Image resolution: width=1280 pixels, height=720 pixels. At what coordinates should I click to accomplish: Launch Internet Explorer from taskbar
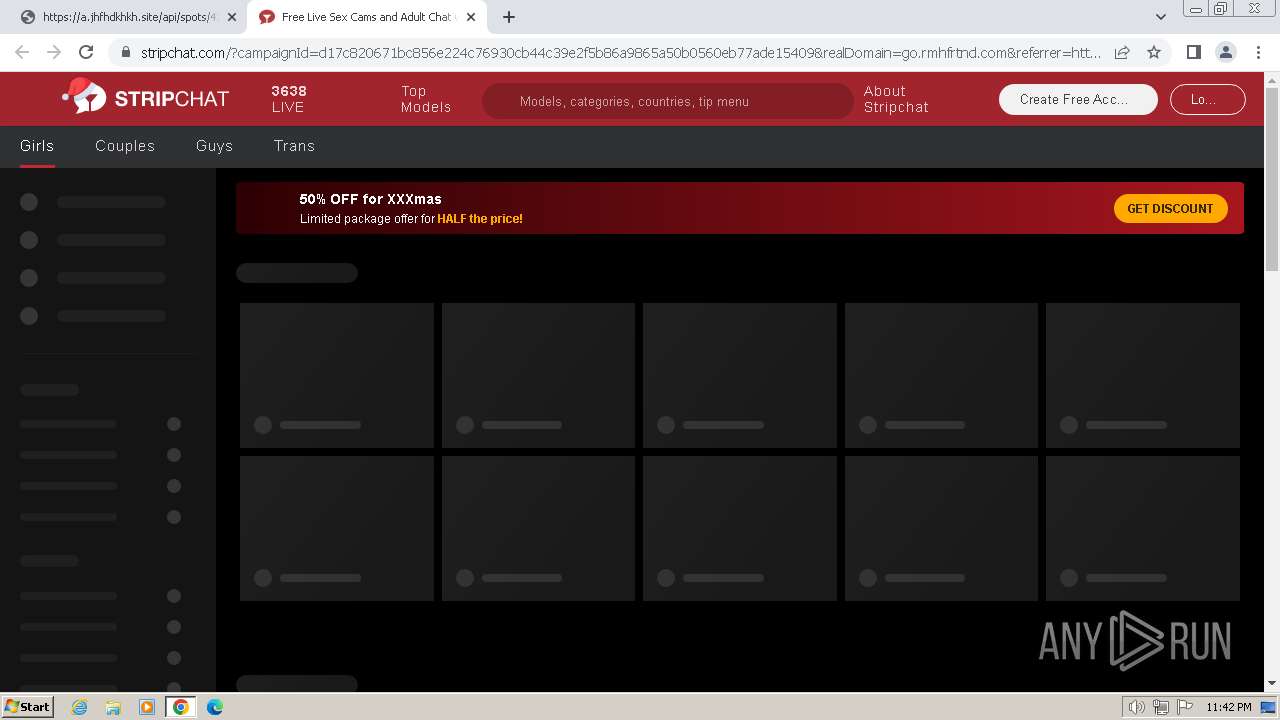[x=79, y=707]
